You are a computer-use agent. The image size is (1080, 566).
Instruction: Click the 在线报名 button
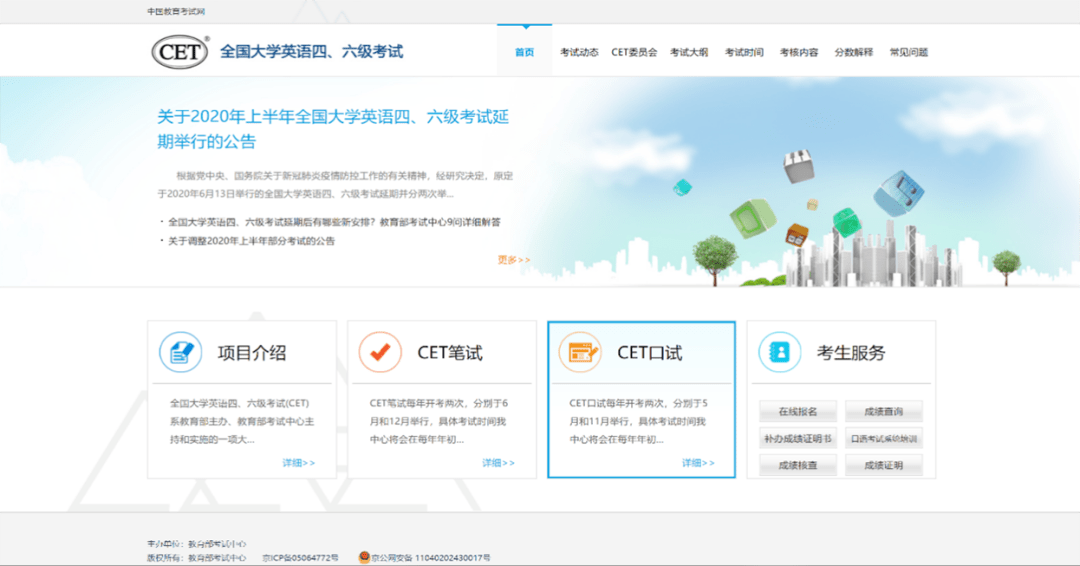798,412
